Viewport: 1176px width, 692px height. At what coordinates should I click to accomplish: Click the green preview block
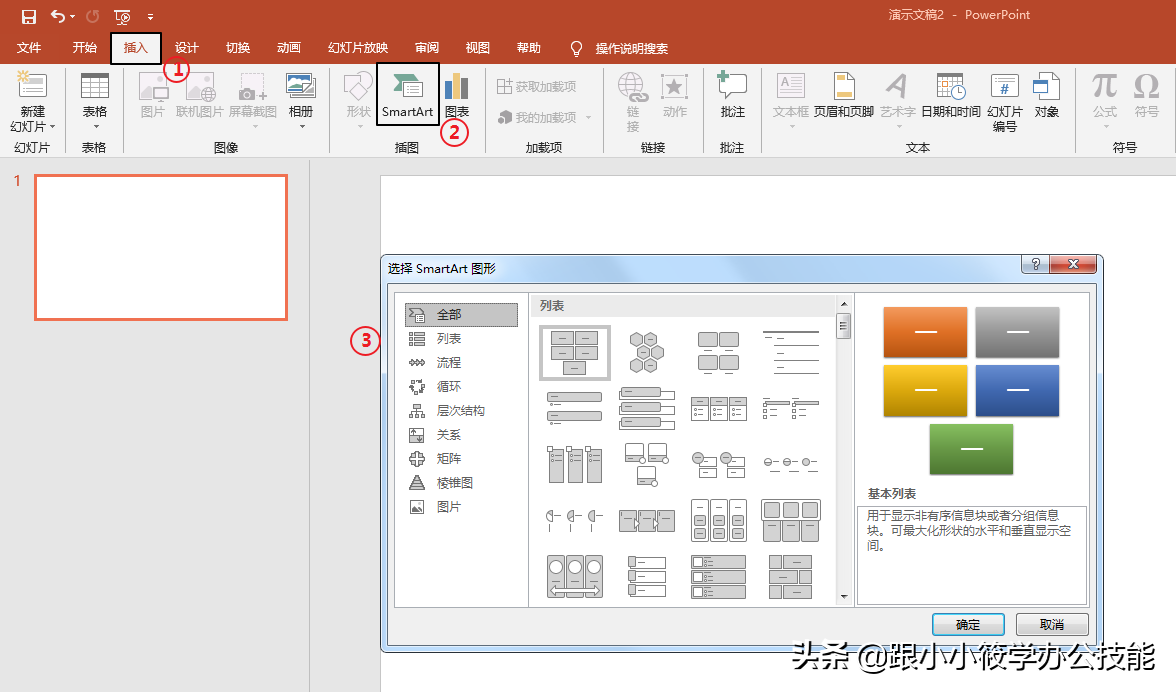[x=971, y=449]
